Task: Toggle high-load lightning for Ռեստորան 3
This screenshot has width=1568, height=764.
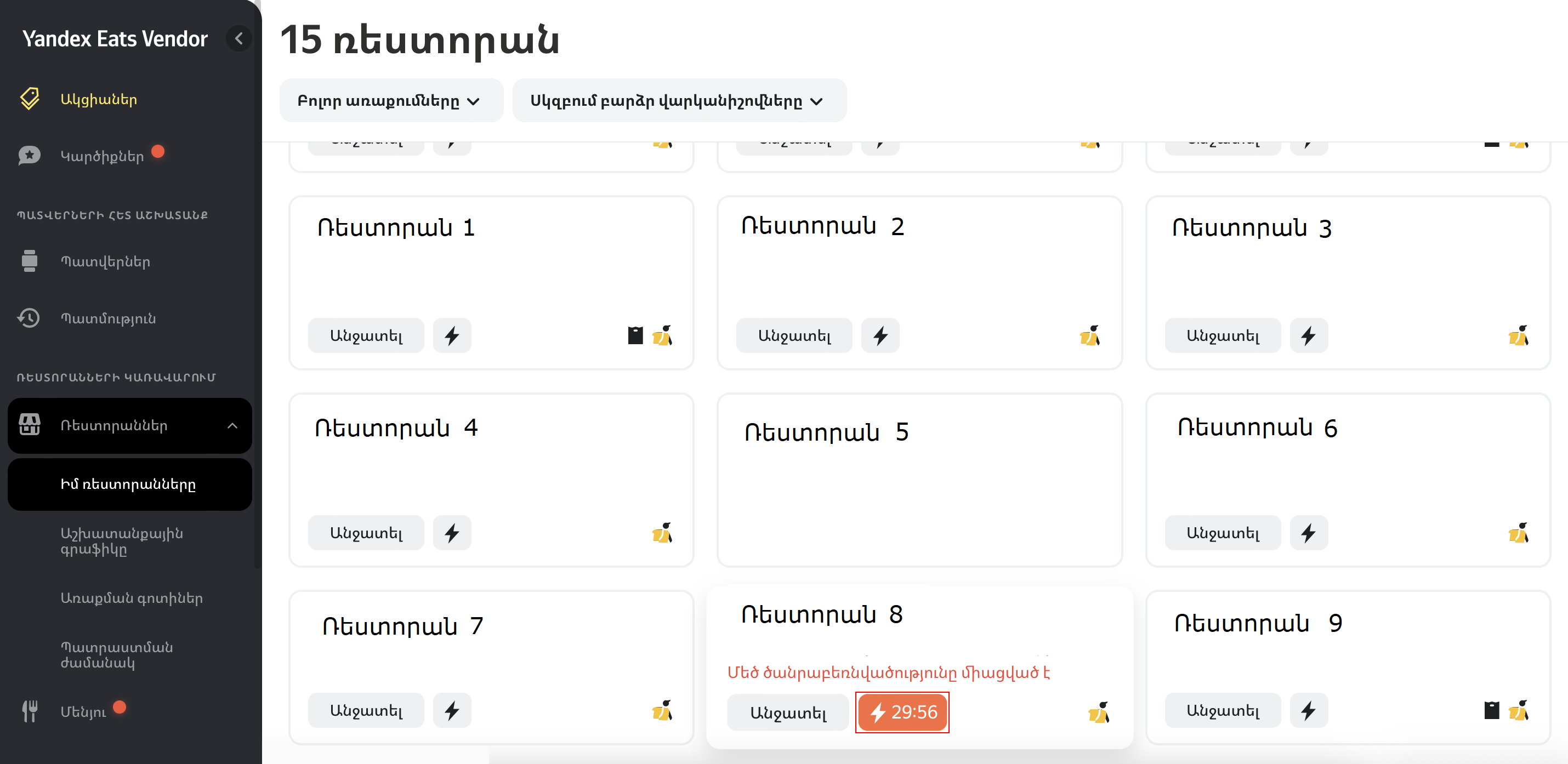Action: 1308,335
